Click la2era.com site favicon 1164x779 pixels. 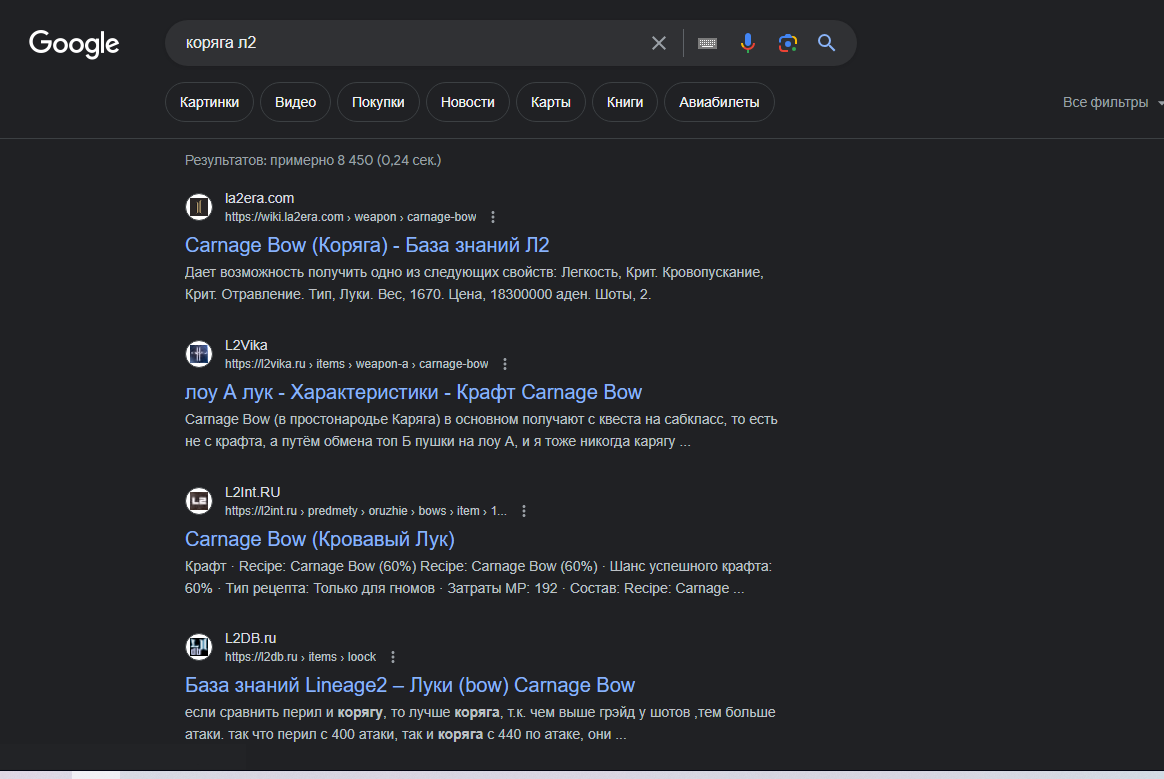point(199,207)
